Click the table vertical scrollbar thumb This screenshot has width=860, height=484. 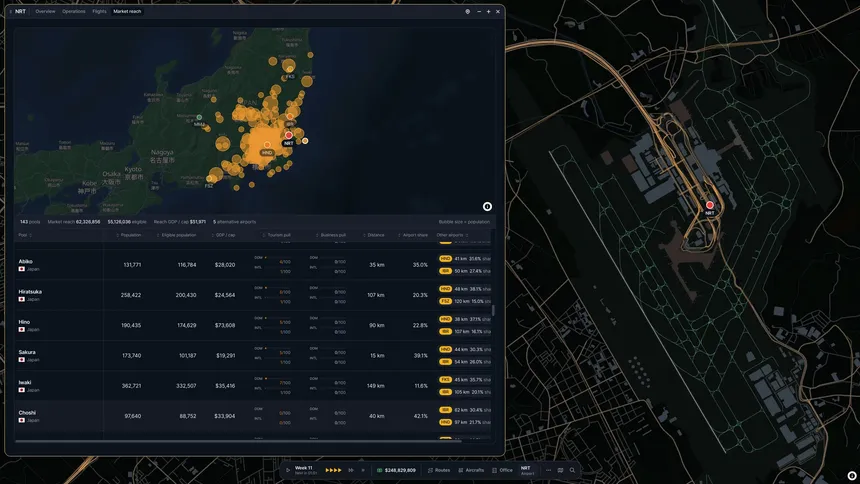click(493, 311)
